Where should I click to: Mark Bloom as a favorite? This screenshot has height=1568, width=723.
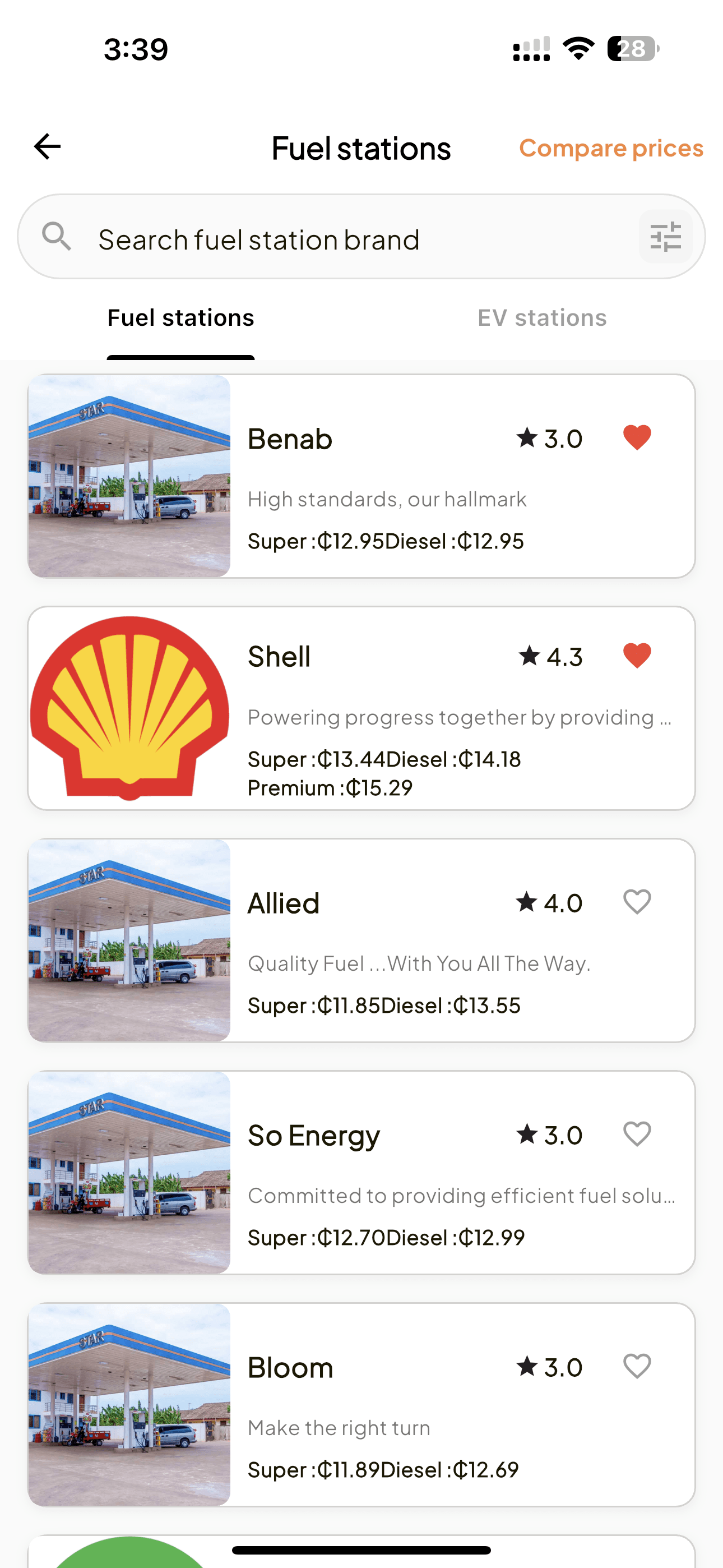[637, 1367]
